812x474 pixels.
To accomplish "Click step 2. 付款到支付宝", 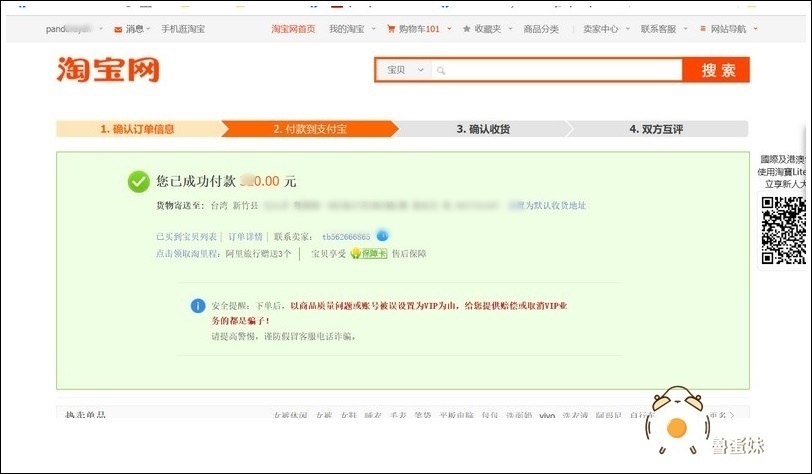I will pyautogui.click(x=310, y=129).
